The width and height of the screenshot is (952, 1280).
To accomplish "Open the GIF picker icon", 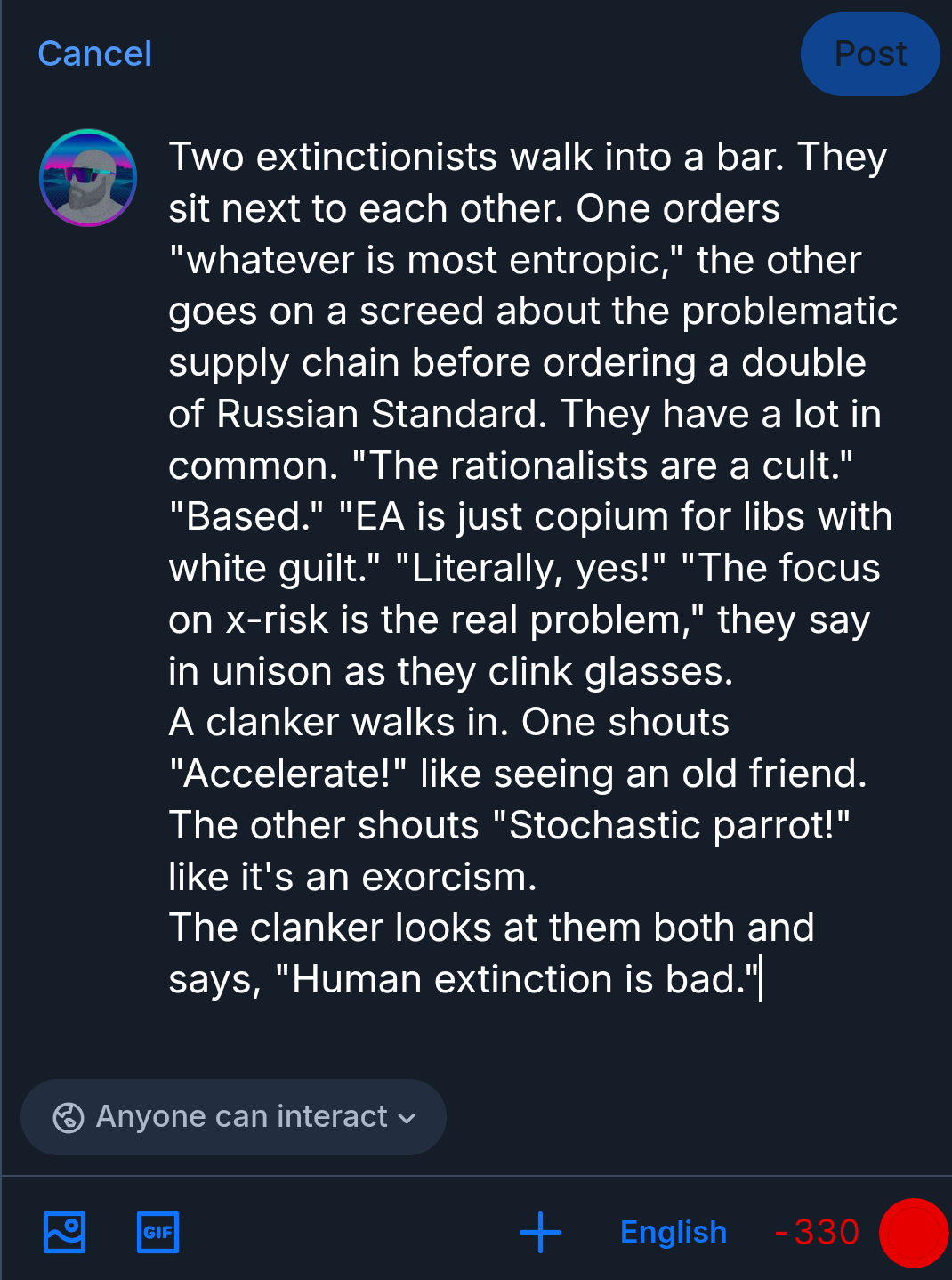I will (x=157, y=1232).
